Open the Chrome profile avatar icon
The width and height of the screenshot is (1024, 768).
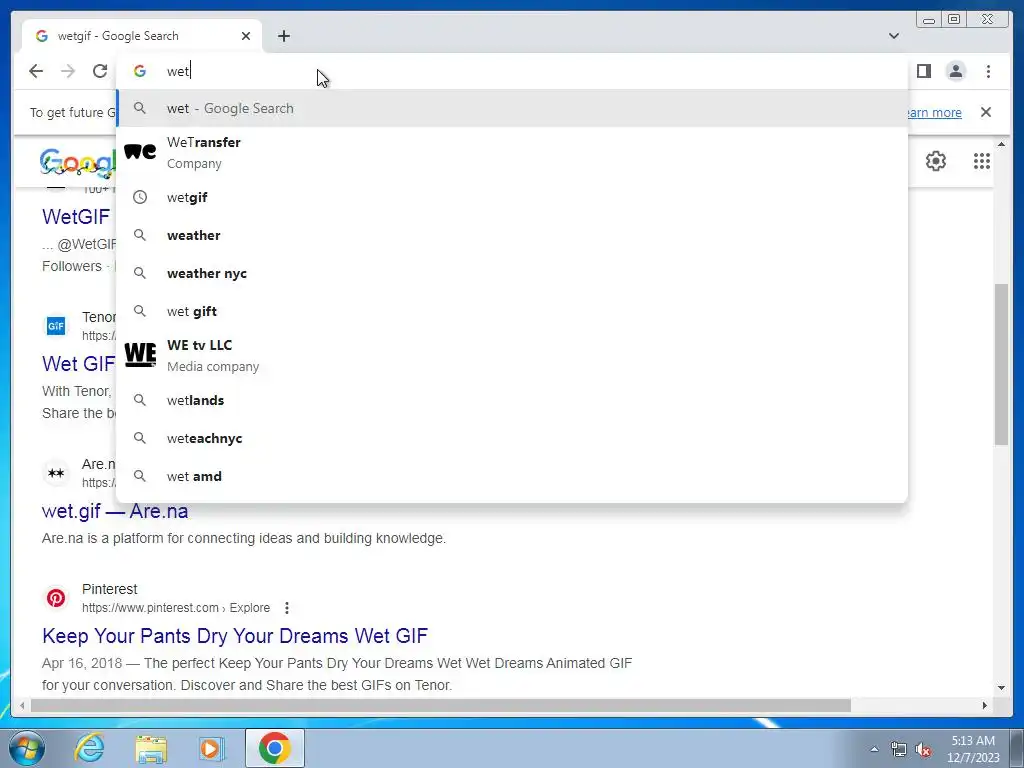tap(955, 71)
